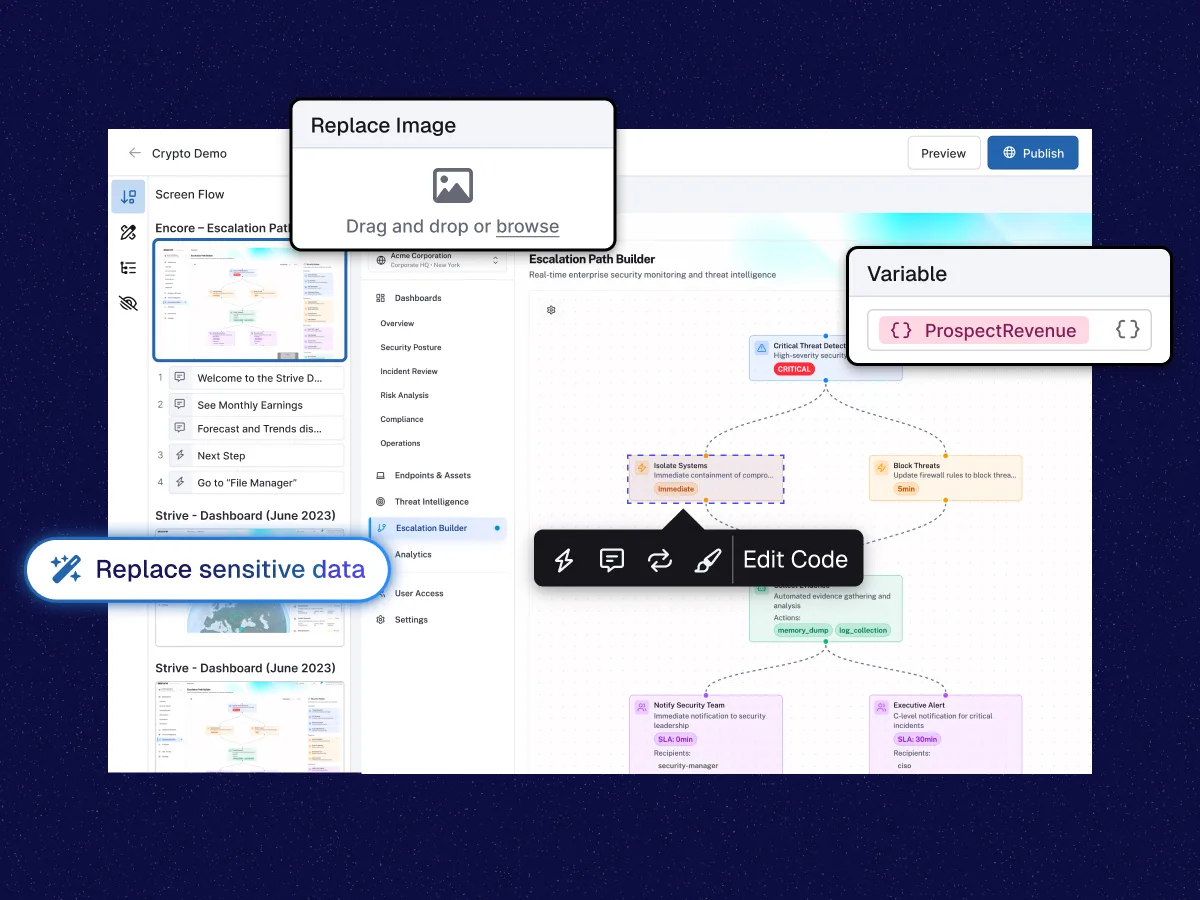The width and height of the screenshot is (1200, 900).
Task: Click the magic wand icon on Replace sensitive data
Action: (66, 570)
